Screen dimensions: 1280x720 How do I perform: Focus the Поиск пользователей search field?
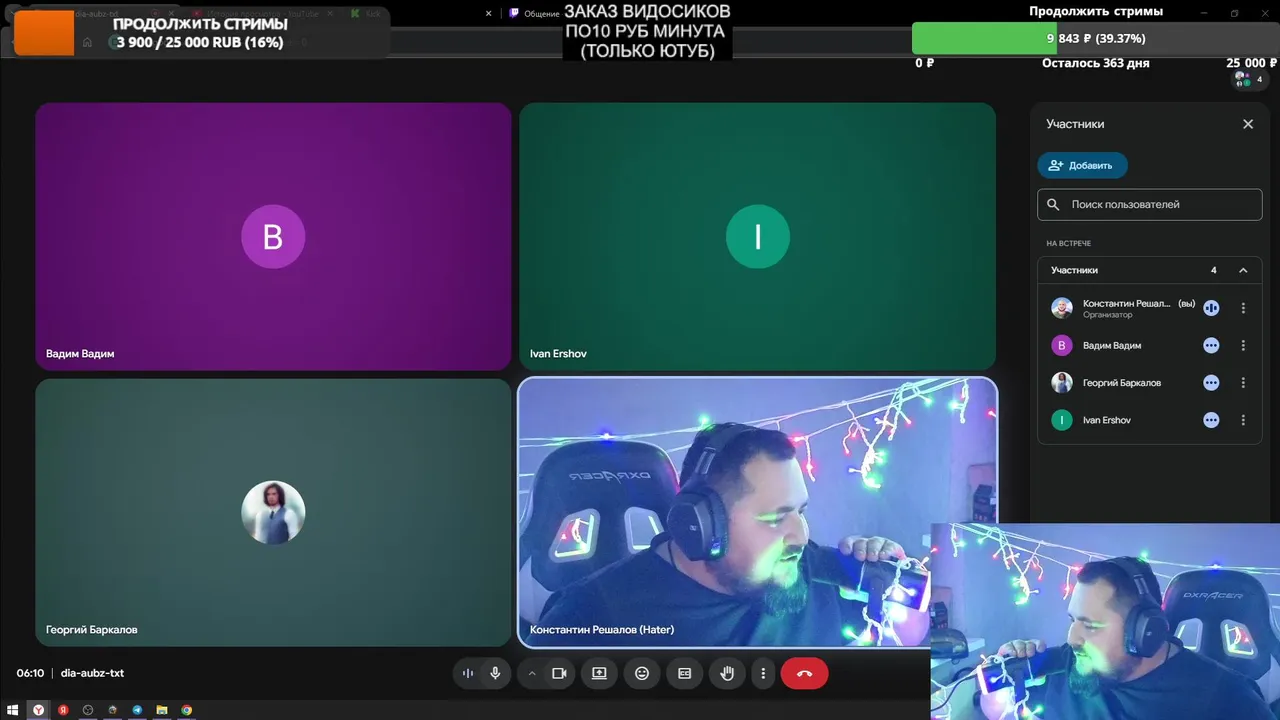click(x=1150, y=204)
